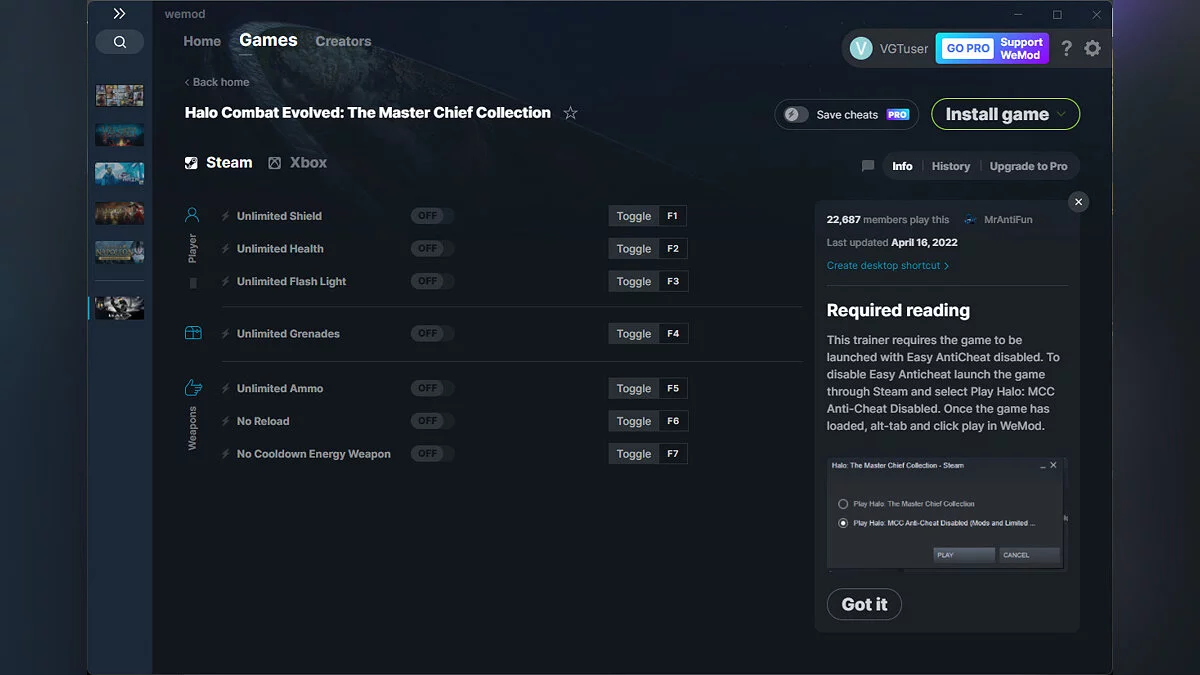Click Toggle button for No Cooldown Energy Weapon
The width and height of the screenshot is (1200, 675).
click(x=634, y=454)
